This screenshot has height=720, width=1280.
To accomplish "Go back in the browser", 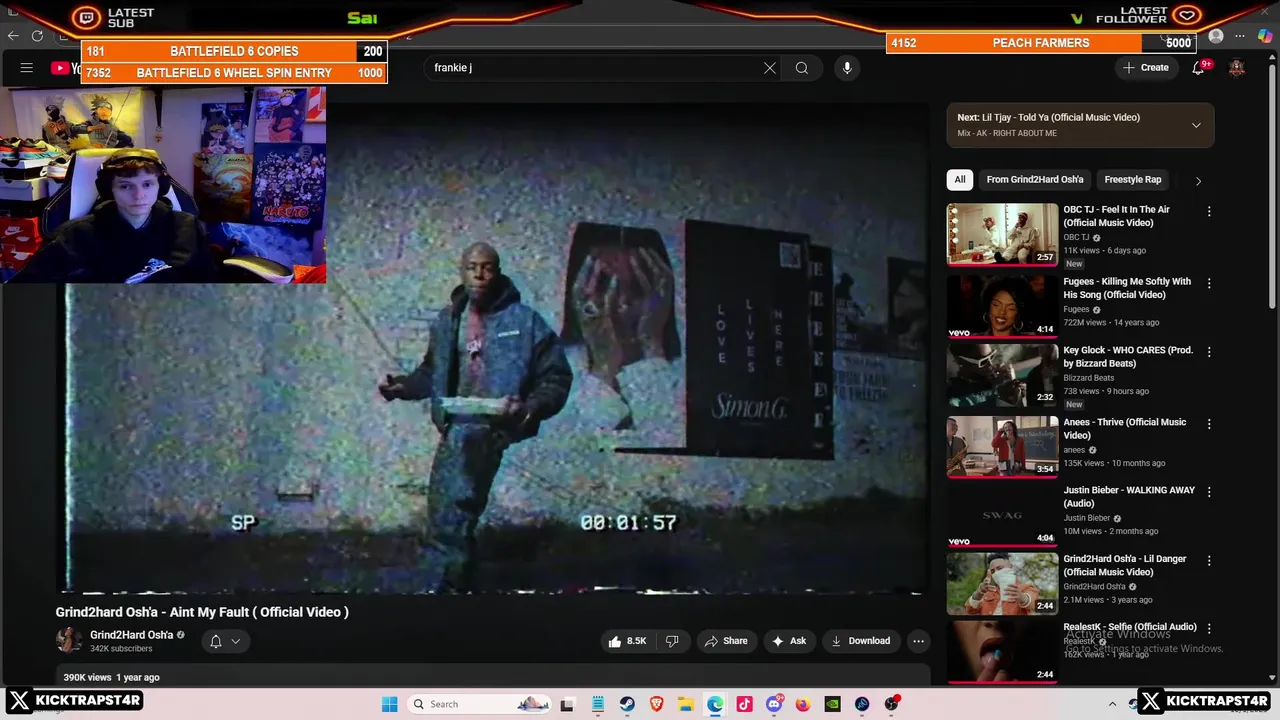I will [13, 36].
